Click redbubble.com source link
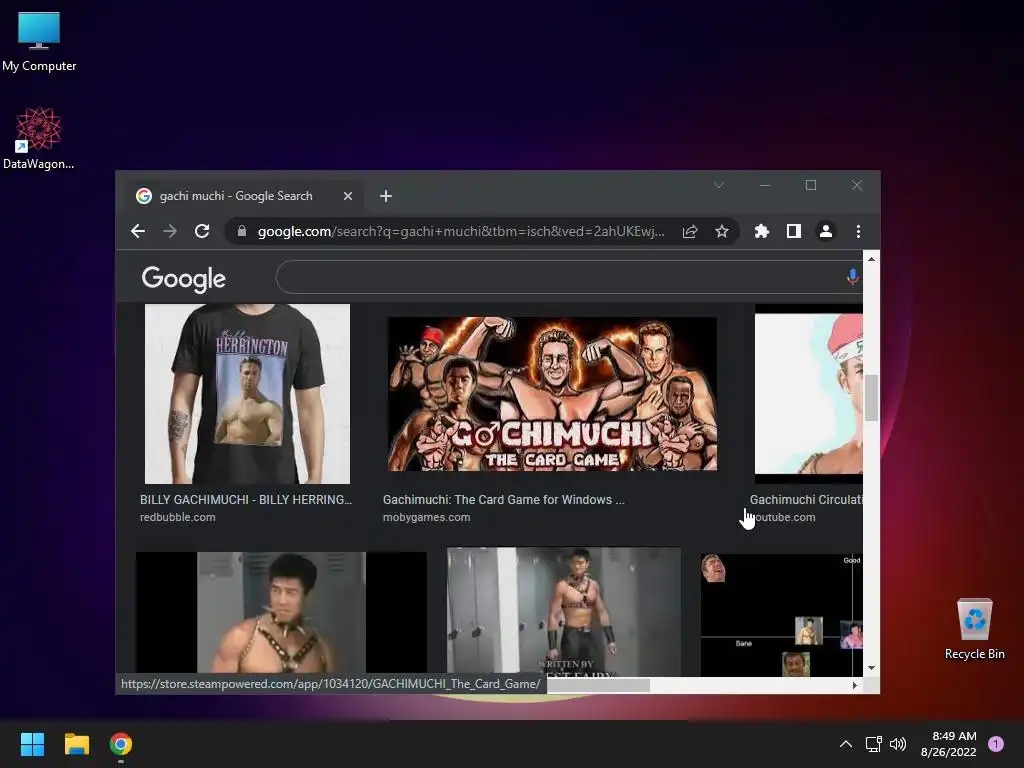Screen dimensions: 1024x768 pos(178,517)
